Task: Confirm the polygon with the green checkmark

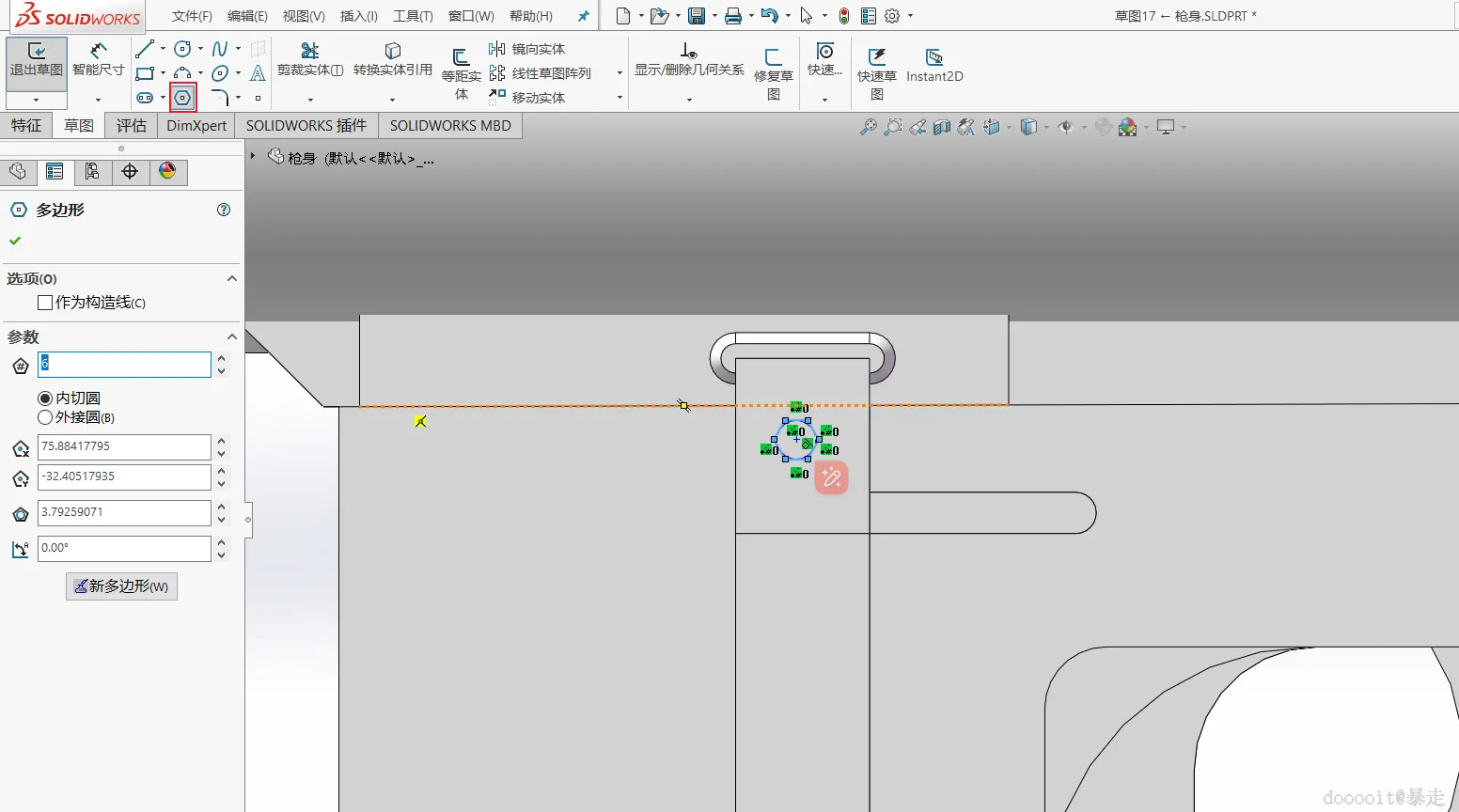Action: click(15, 241)
